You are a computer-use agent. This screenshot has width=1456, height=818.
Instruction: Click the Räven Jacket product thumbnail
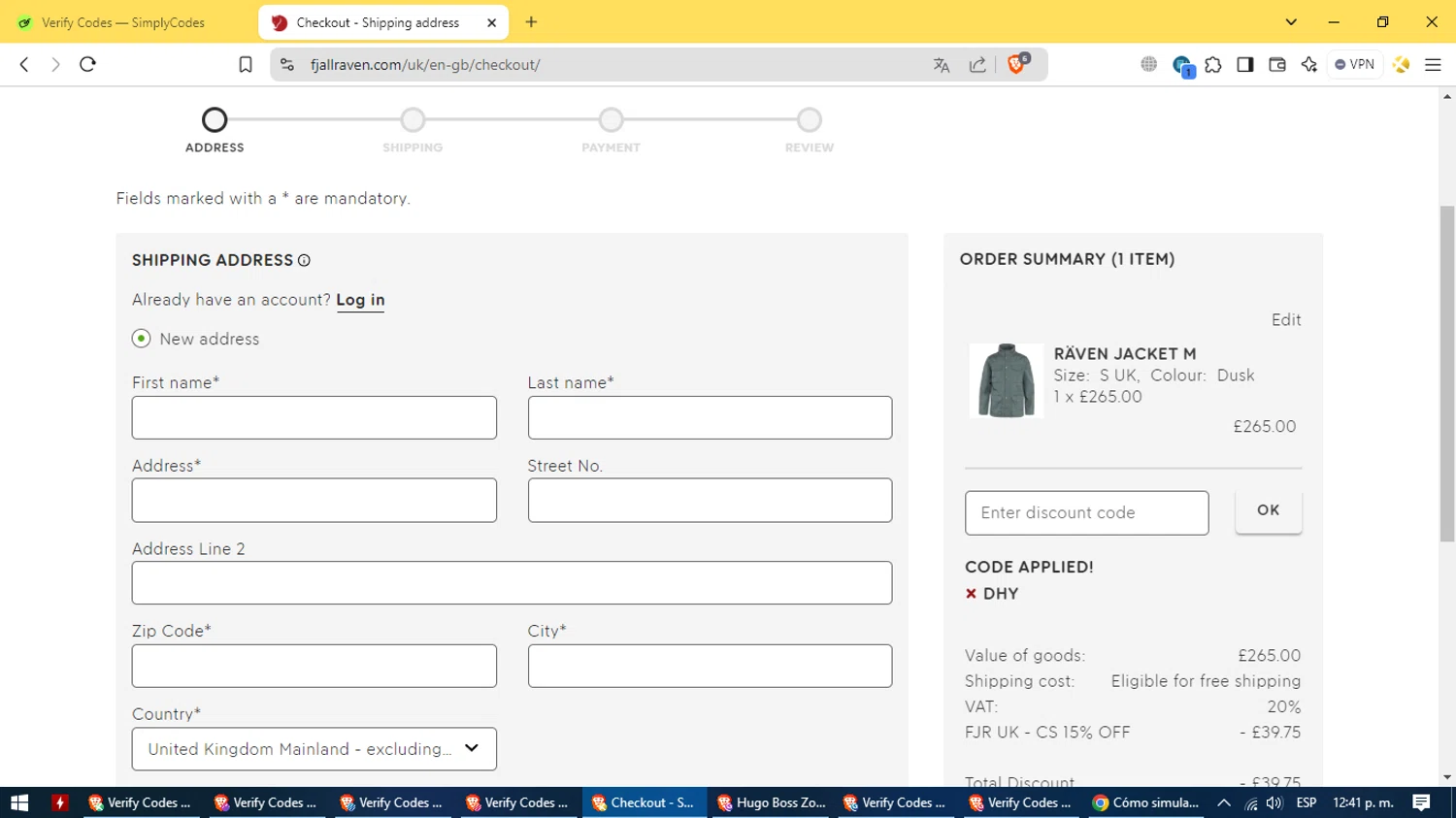pyautogui.click(x=1007, y=380)
